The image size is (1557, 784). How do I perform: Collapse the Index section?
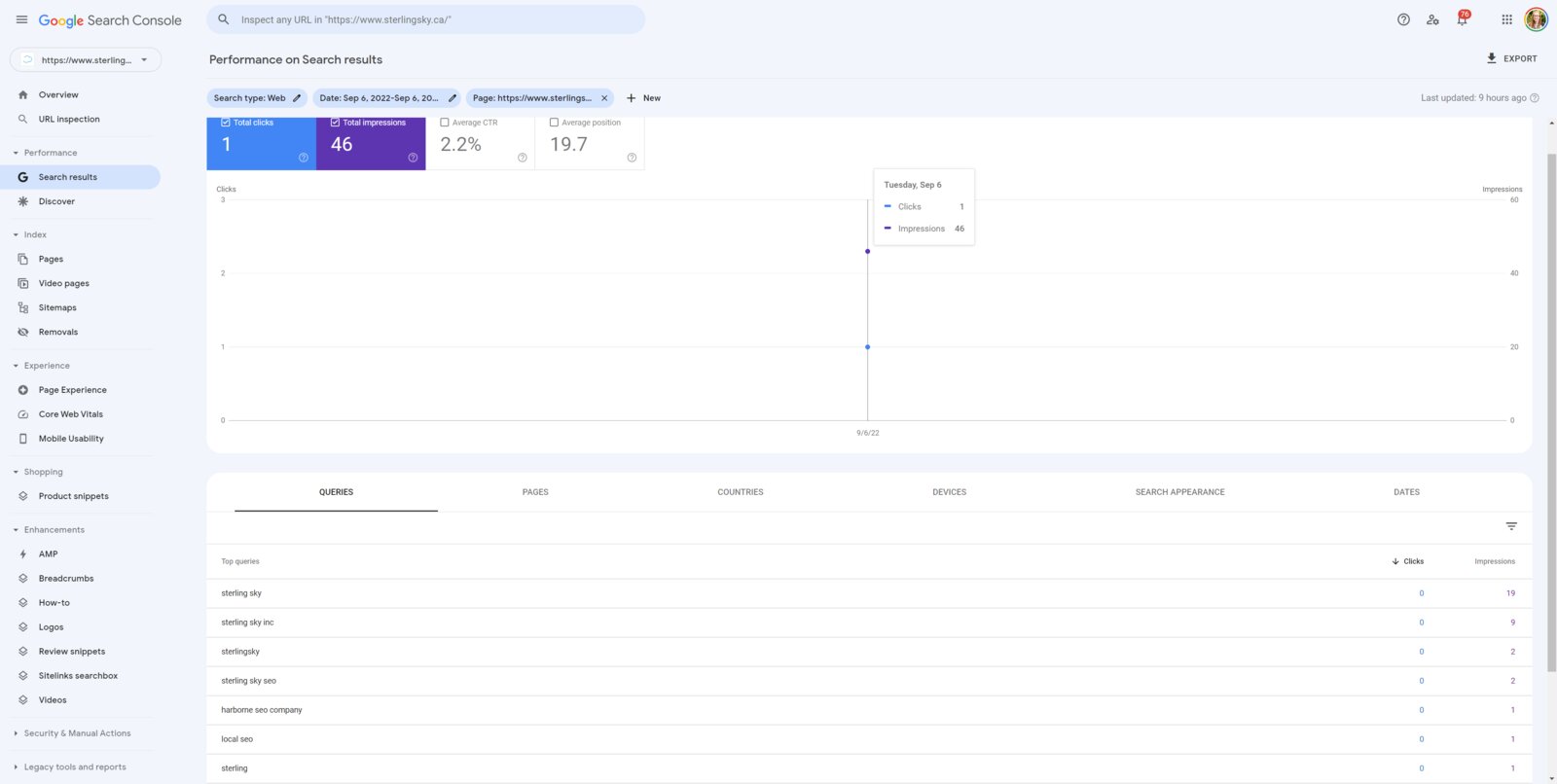point(29,234)
